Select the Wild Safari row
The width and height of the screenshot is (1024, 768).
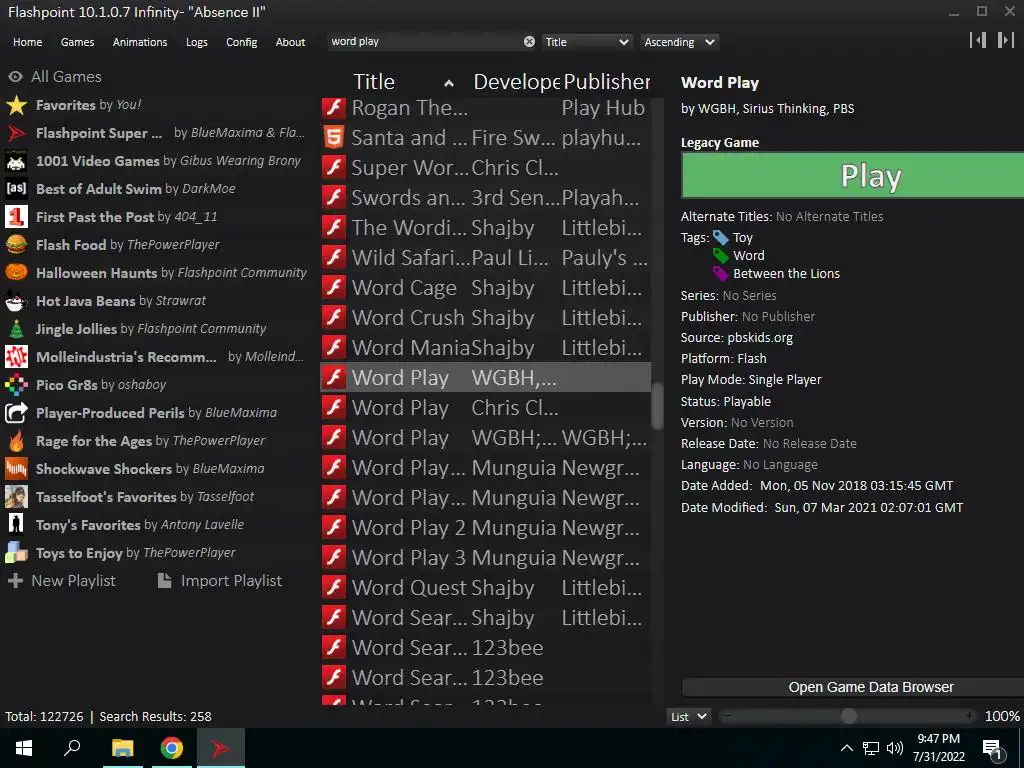(x=486, y=257)
